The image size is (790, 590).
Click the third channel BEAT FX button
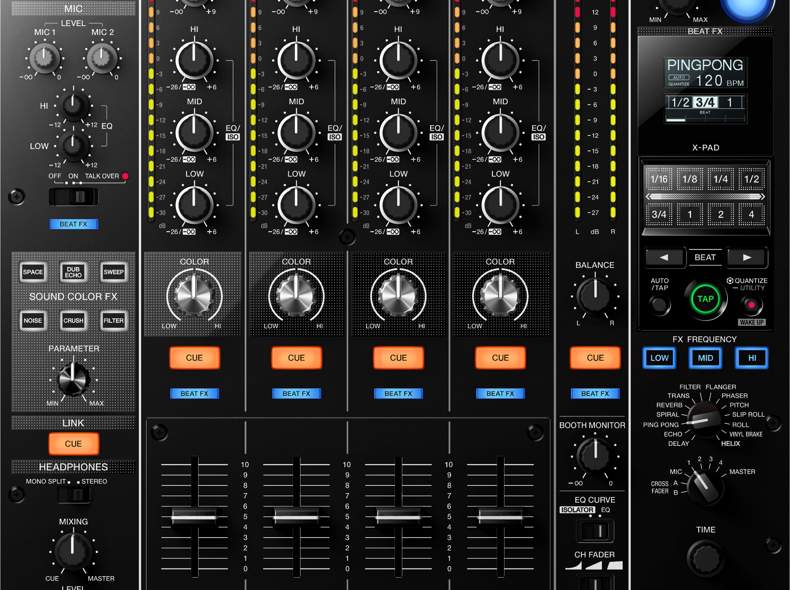[399, 394]
